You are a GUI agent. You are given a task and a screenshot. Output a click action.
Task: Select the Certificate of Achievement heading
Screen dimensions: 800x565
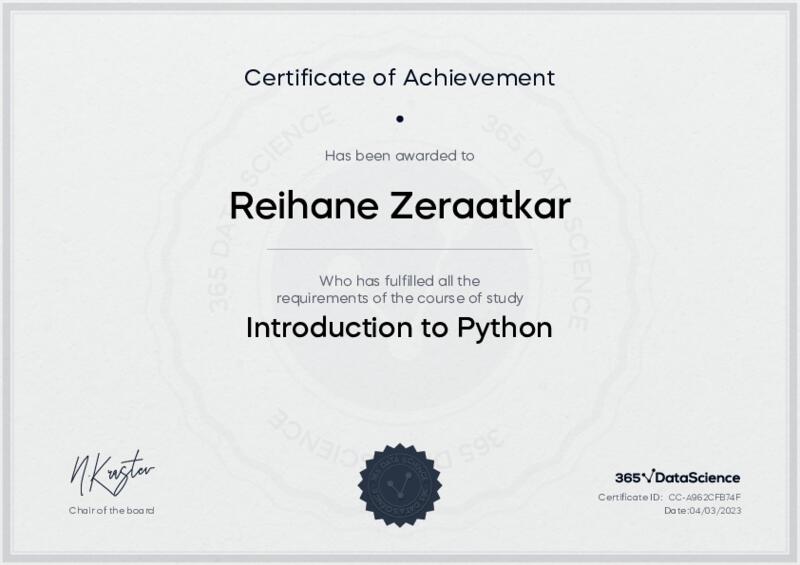(x=400, y=76)
